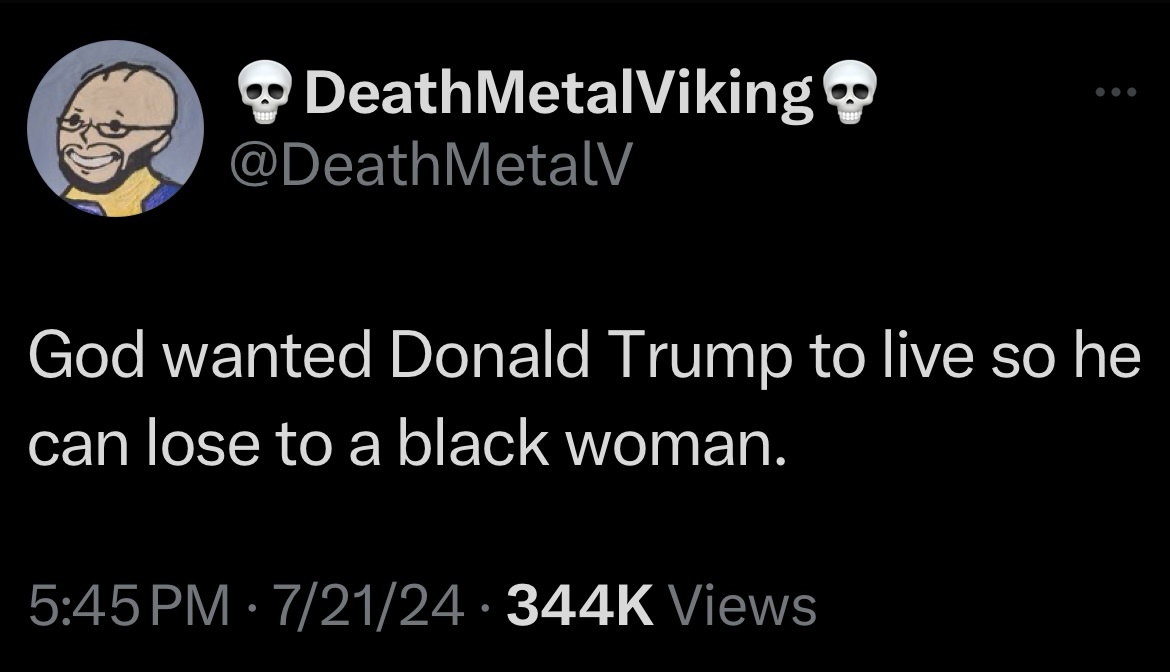This screenshot has height=672, width=1170.
Task: Click the tweet line 'can lose to a'
Action: pos(204,443)
